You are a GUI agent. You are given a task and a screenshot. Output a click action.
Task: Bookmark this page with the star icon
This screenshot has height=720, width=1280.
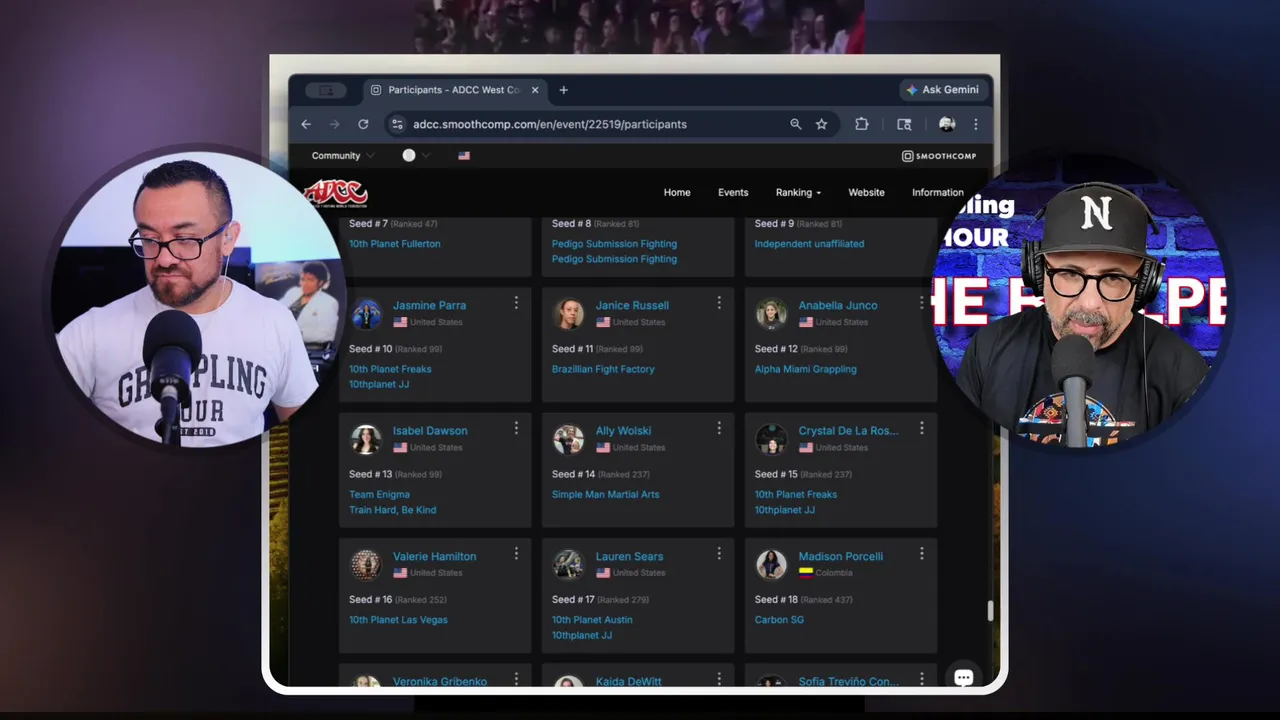tap(821, 124)
